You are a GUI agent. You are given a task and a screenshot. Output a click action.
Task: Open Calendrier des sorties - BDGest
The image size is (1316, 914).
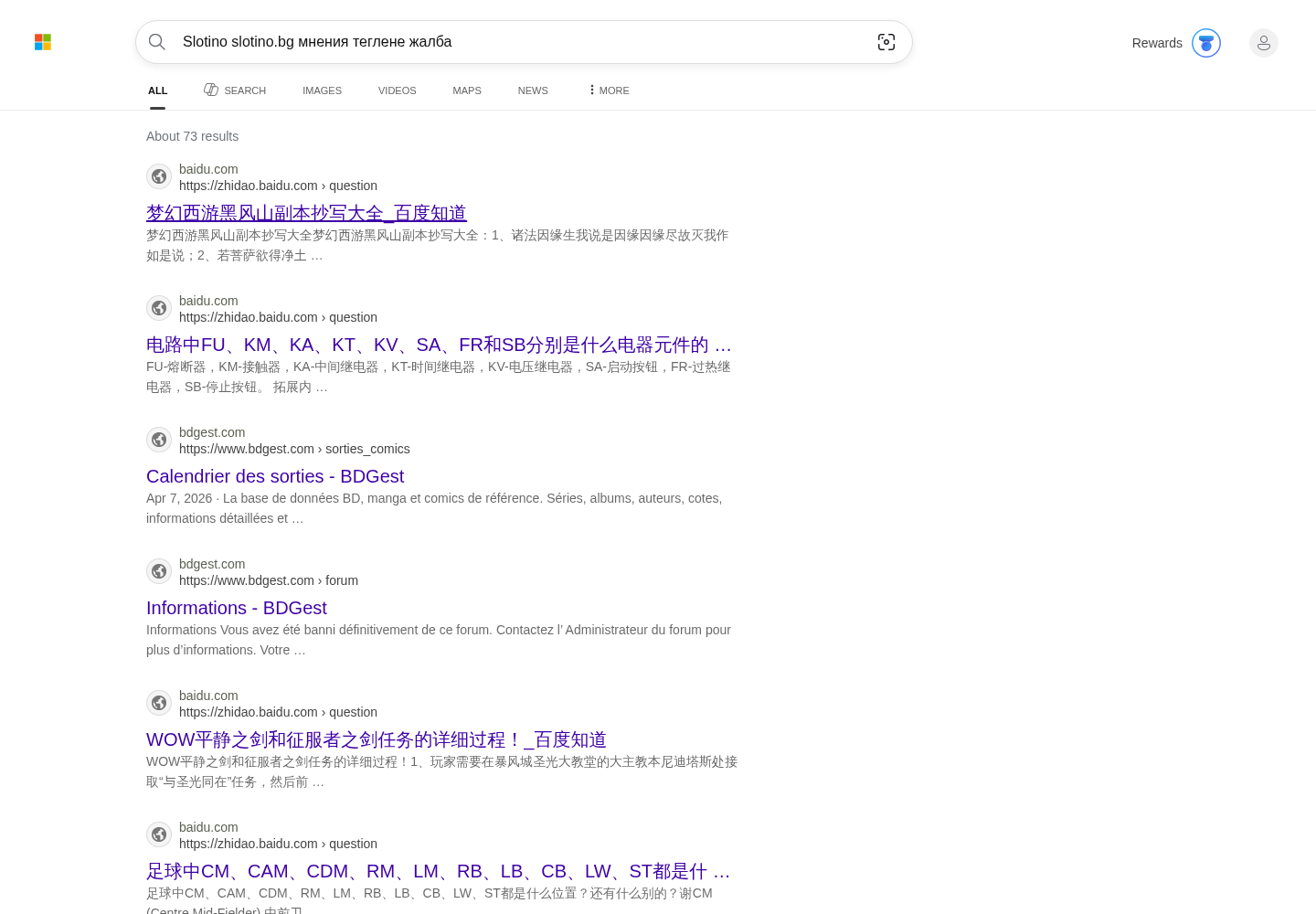275,476
